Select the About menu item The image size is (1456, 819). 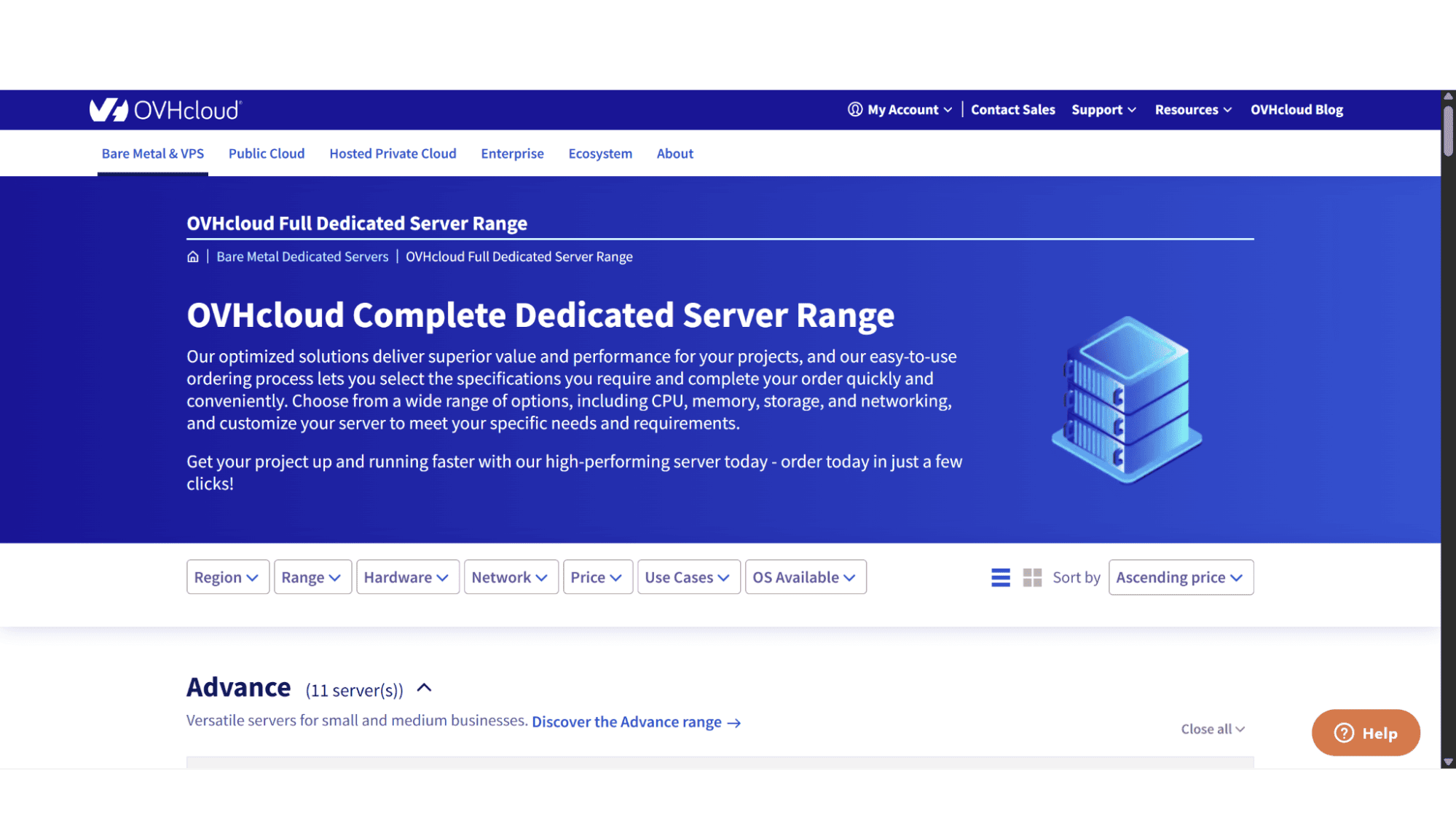click(x=674, y=154)
